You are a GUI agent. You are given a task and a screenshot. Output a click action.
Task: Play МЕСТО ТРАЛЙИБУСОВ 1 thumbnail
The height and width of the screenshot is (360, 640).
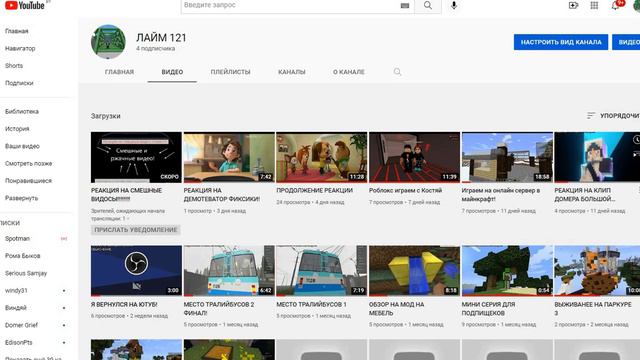322,271
